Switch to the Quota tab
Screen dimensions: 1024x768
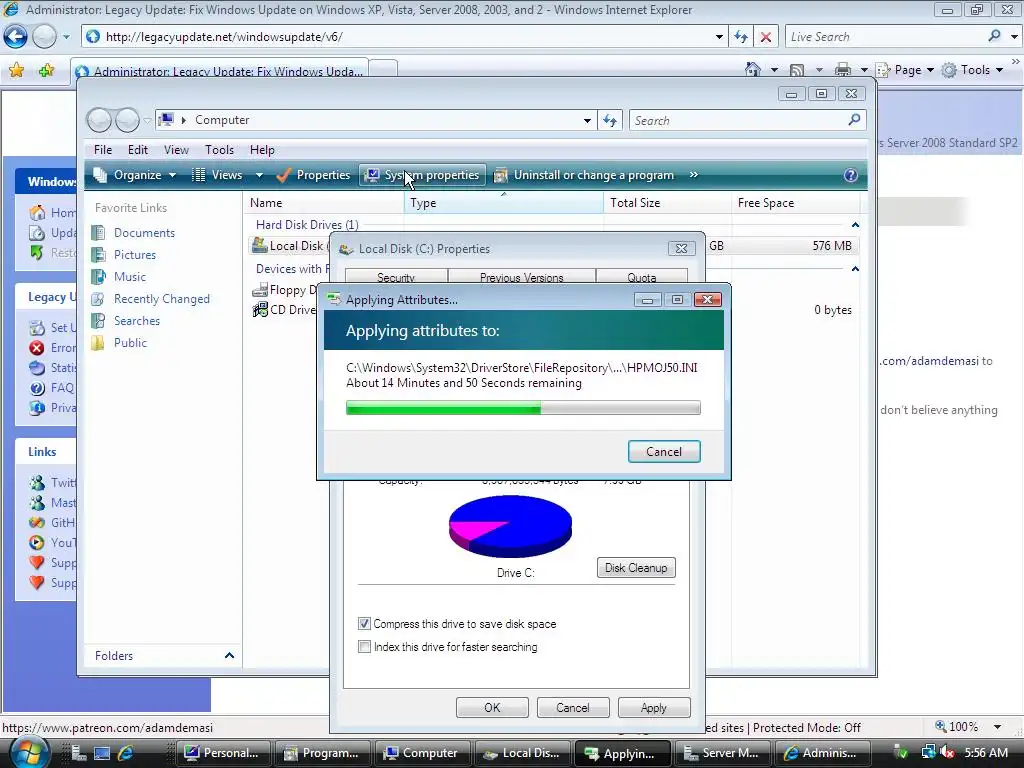[642, 277]
